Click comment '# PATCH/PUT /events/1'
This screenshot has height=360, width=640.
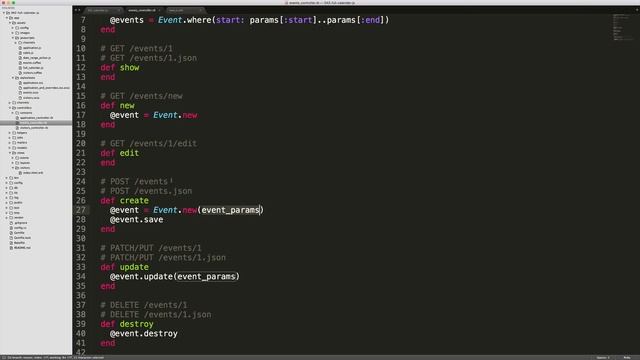(x=151, y=248)
